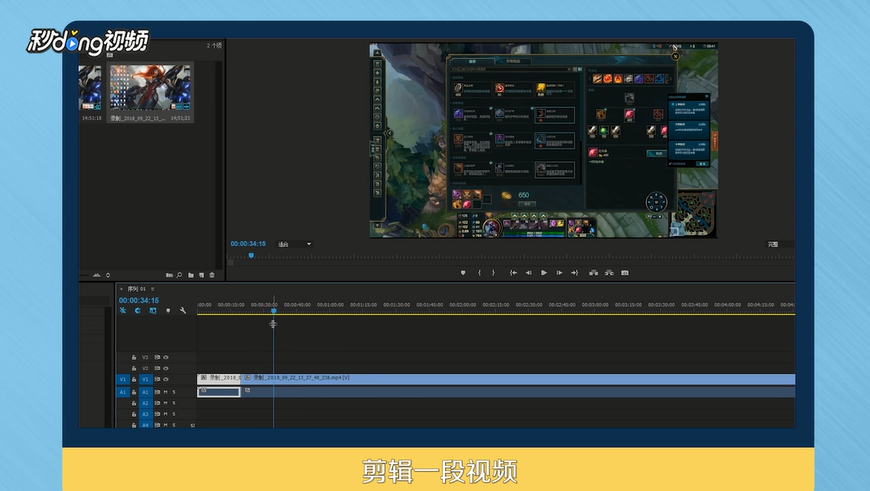Click the Mark In brace button
Image resolution: width=870 pixels, height=491 pixels.
pos(479,272)
